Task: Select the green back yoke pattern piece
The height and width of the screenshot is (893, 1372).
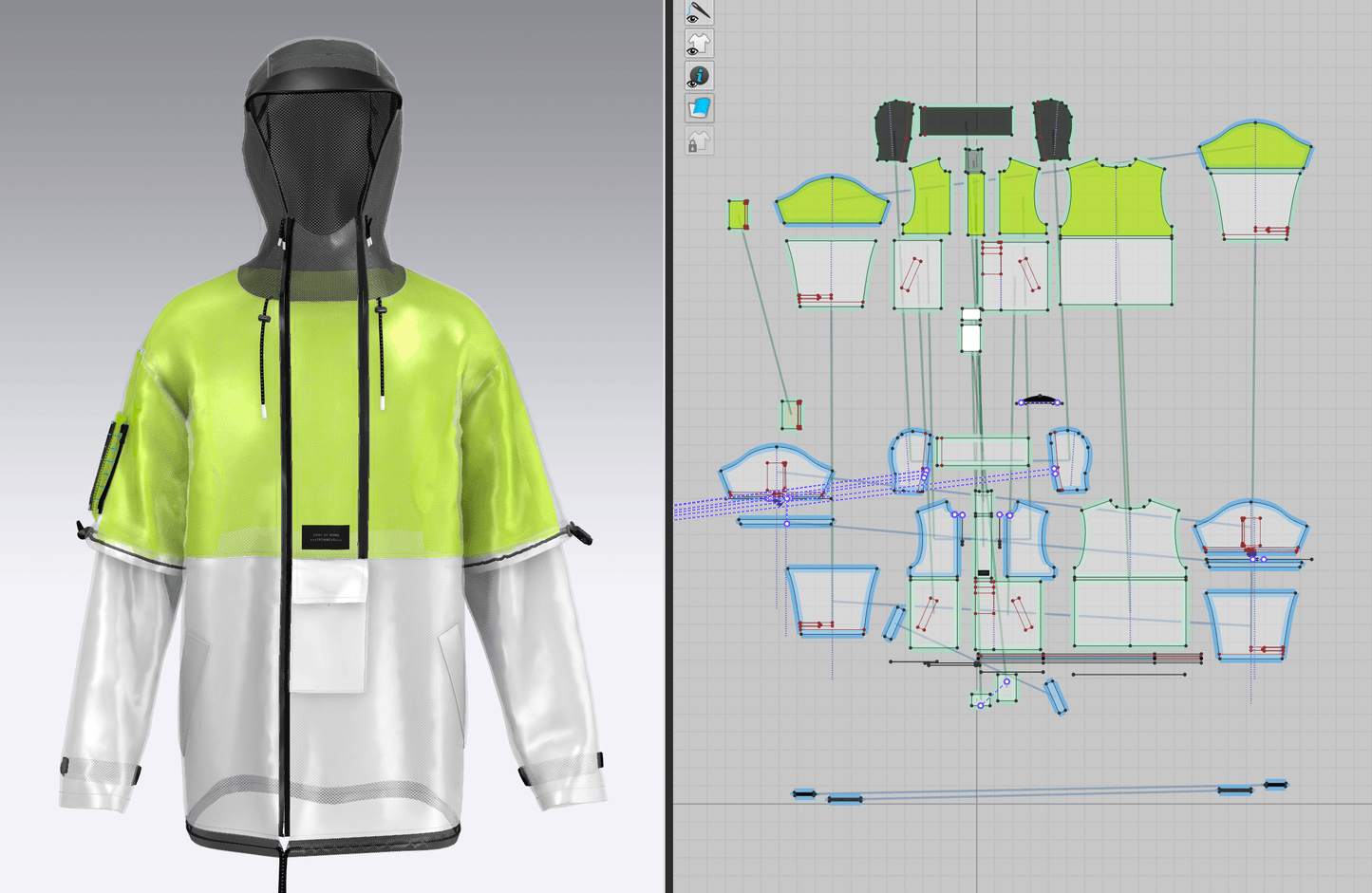Action: pyautogui.click(x=1116, y=198)
